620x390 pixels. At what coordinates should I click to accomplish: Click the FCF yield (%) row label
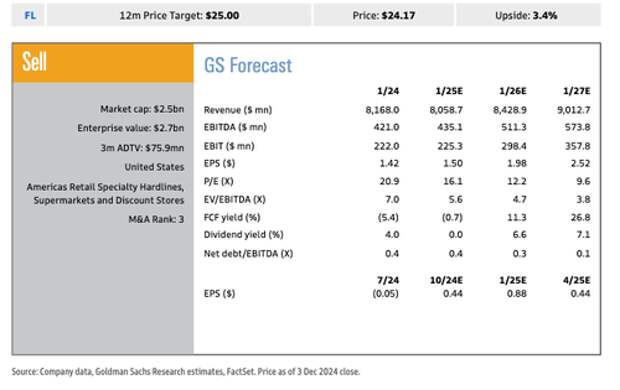[x=232, y=218]
